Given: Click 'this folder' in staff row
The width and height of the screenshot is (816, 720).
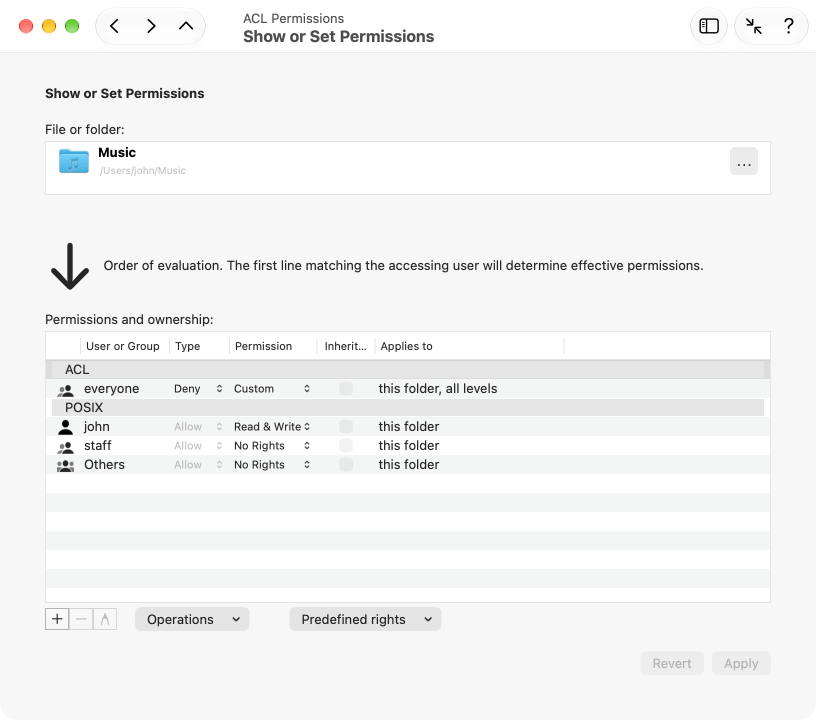Looking at the screenshot, I should (x=409, y=445).
